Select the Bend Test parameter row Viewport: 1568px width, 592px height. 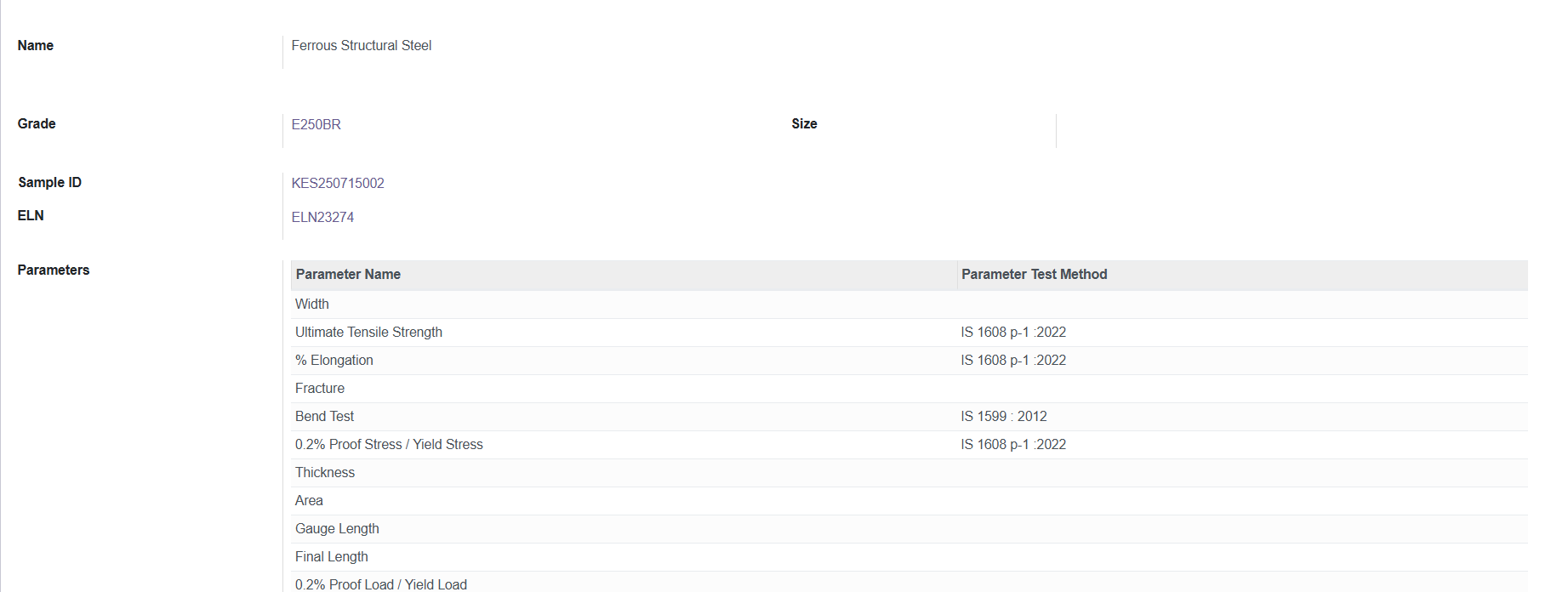tap(324, 417)
